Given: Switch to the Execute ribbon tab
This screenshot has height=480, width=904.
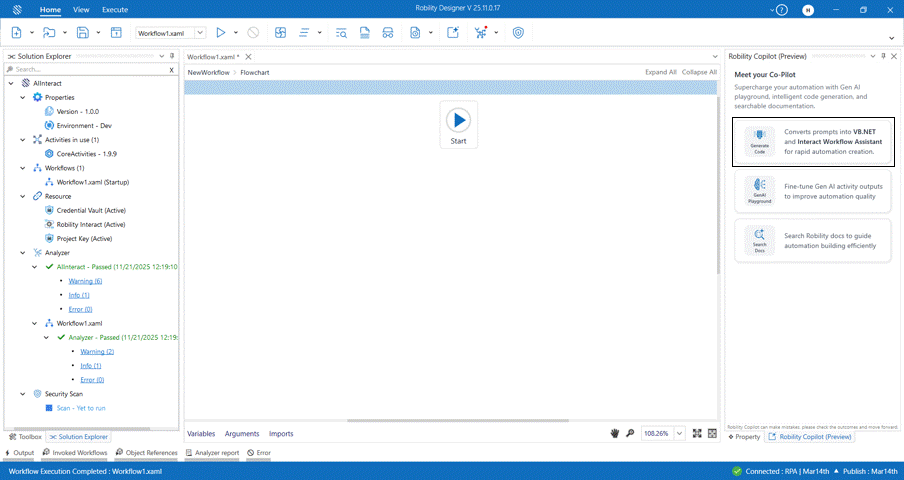Looking at the screenshot, I should 115,9.
